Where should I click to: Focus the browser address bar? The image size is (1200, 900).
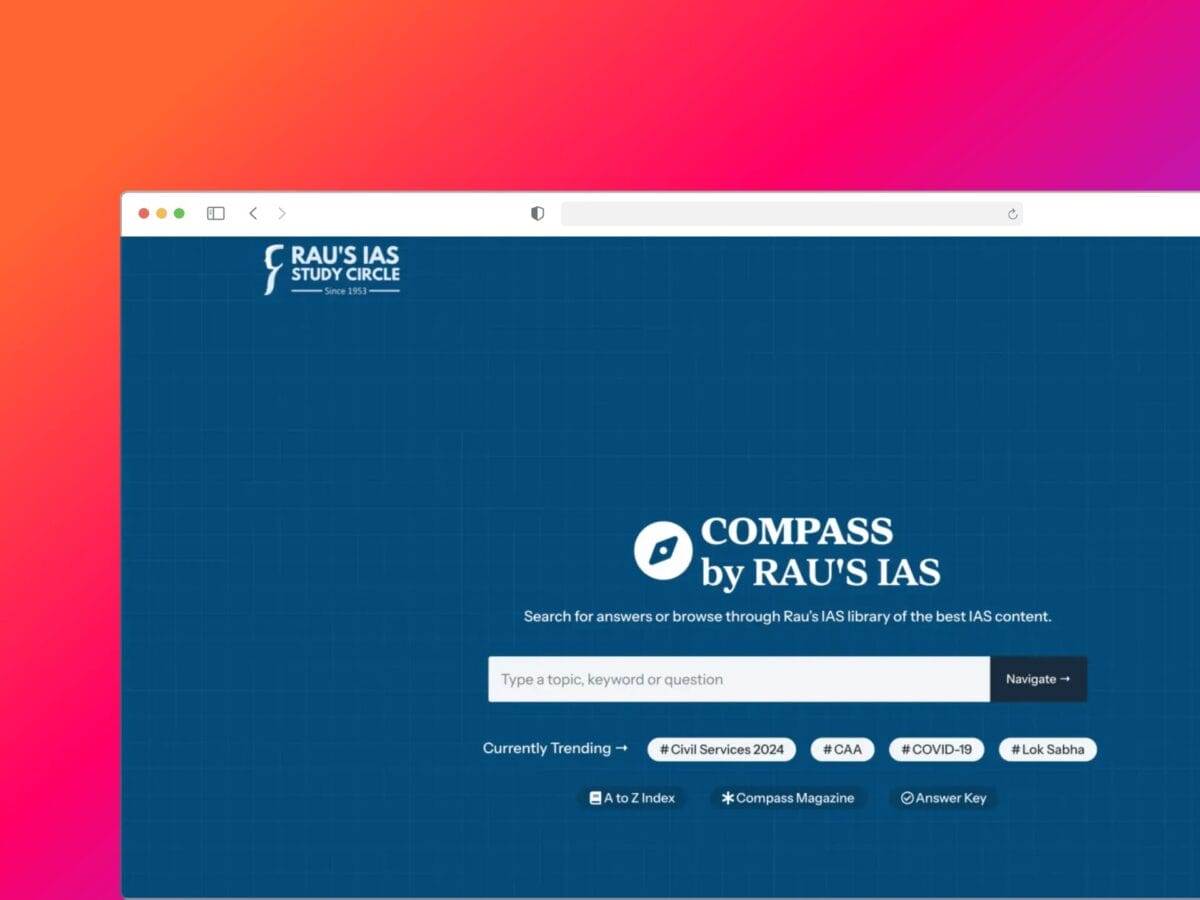(x=780, y=213)
